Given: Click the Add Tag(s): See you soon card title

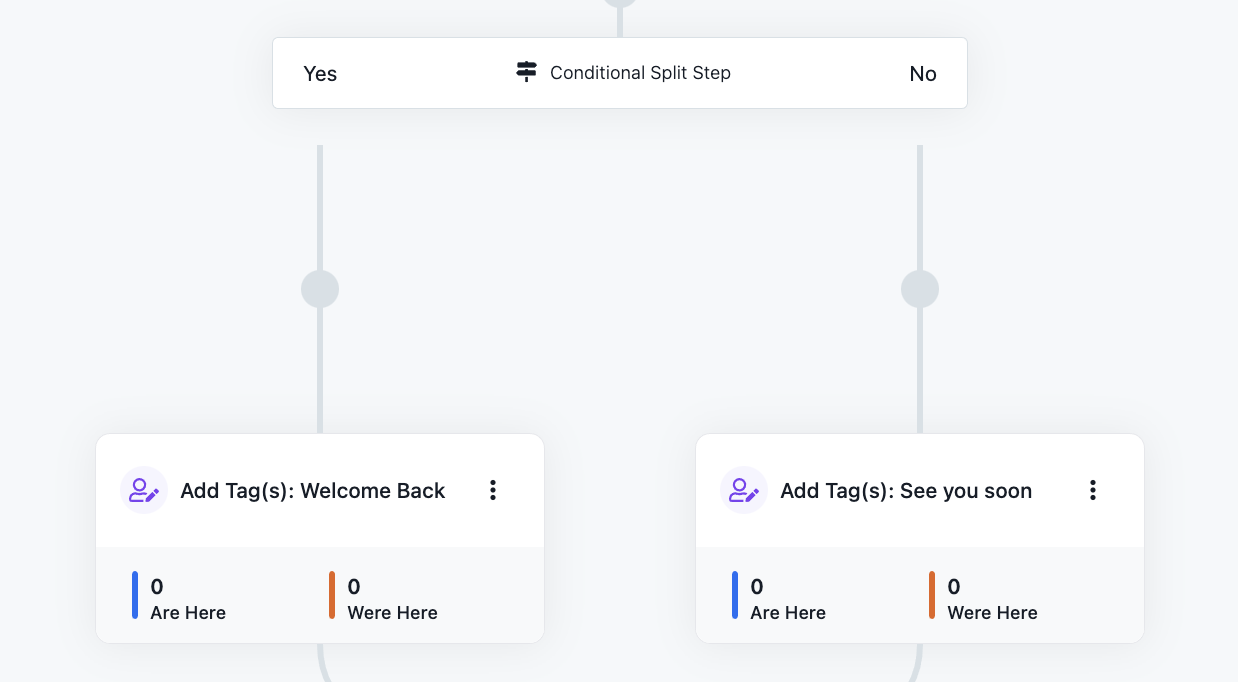Looking at the screenshot, I should pyautogui.click(x=906, y=490).
